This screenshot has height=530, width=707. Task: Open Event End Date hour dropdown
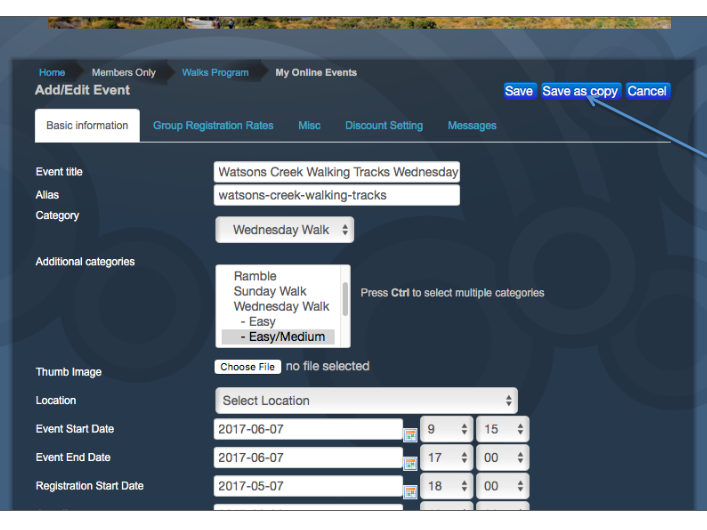tap(446, 458)
